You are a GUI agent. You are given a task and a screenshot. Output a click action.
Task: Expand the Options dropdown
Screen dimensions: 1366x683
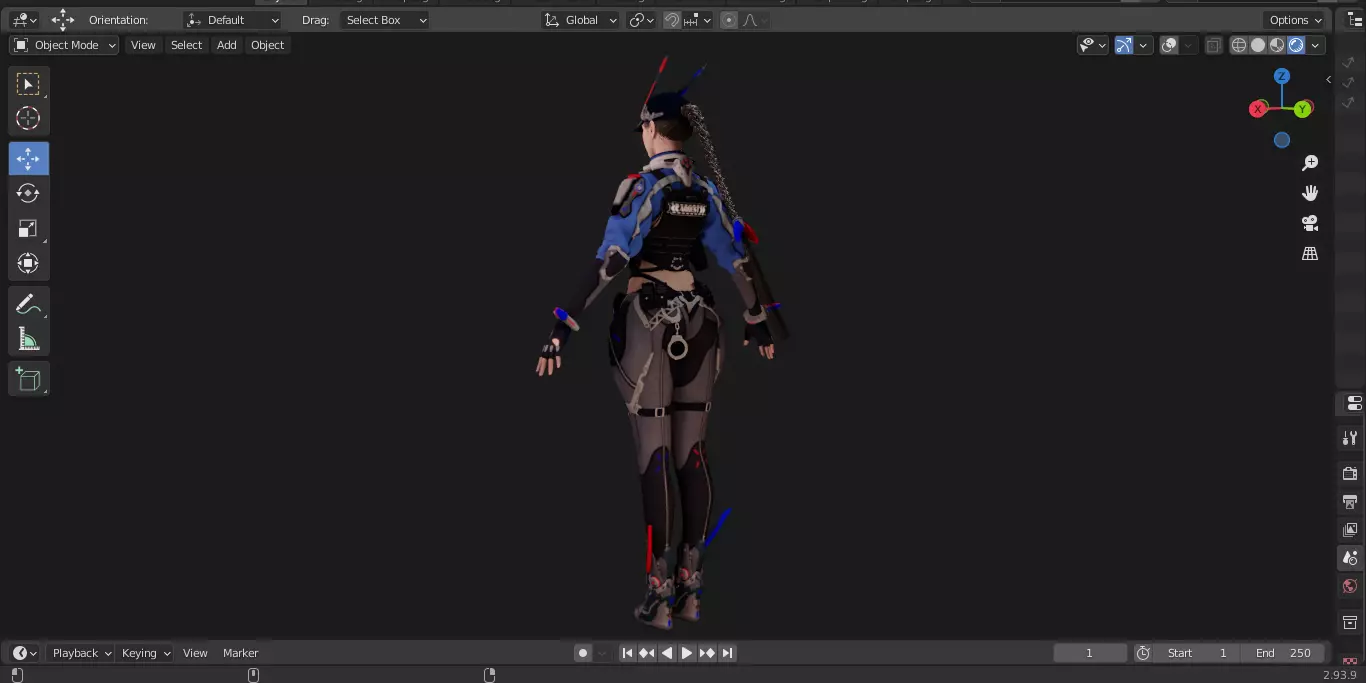click(1296, 20)
